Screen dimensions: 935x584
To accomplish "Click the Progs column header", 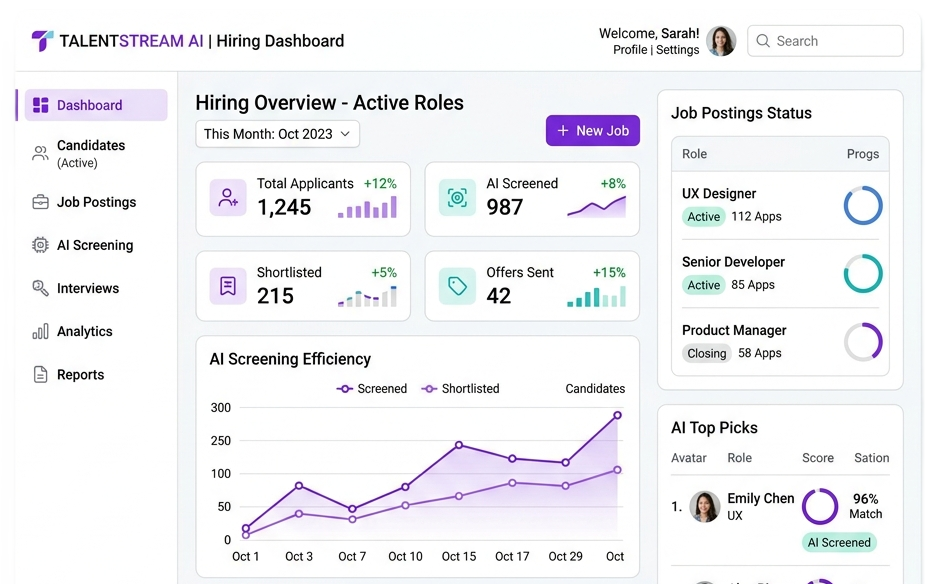I will (863, 154).
